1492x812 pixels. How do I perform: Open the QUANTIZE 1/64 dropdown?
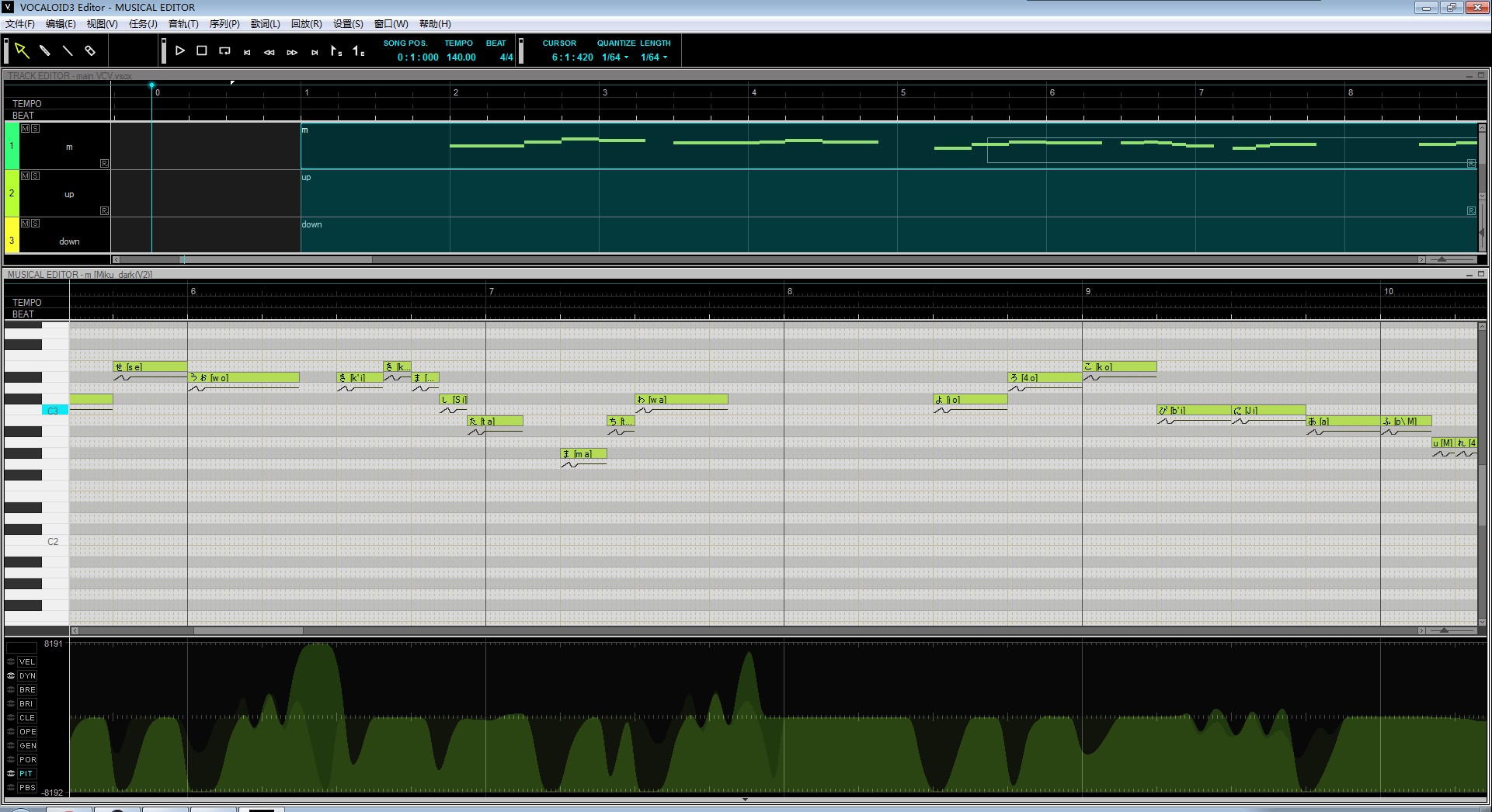[615, 57]
